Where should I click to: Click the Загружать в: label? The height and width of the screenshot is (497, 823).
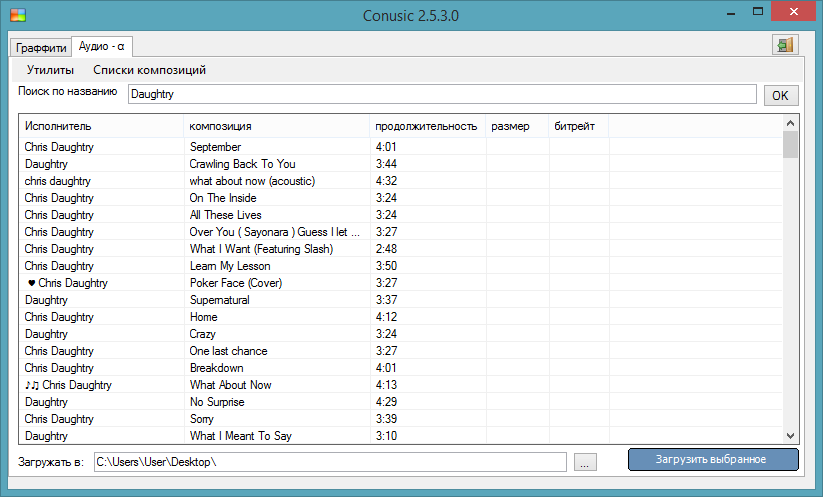[51, 462]
